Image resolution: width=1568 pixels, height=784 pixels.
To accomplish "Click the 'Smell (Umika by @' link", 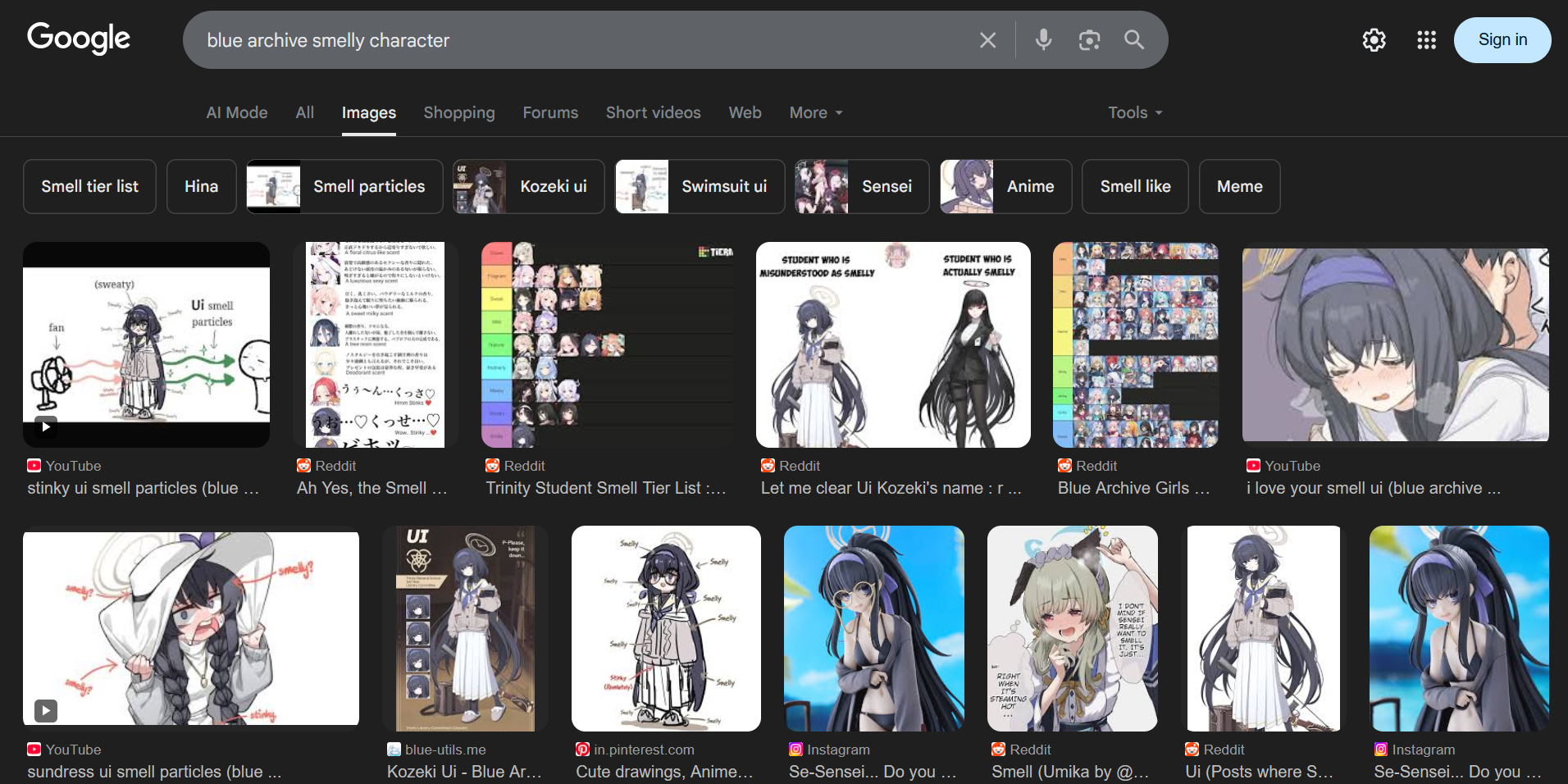I will click(x=1070, y=772).
